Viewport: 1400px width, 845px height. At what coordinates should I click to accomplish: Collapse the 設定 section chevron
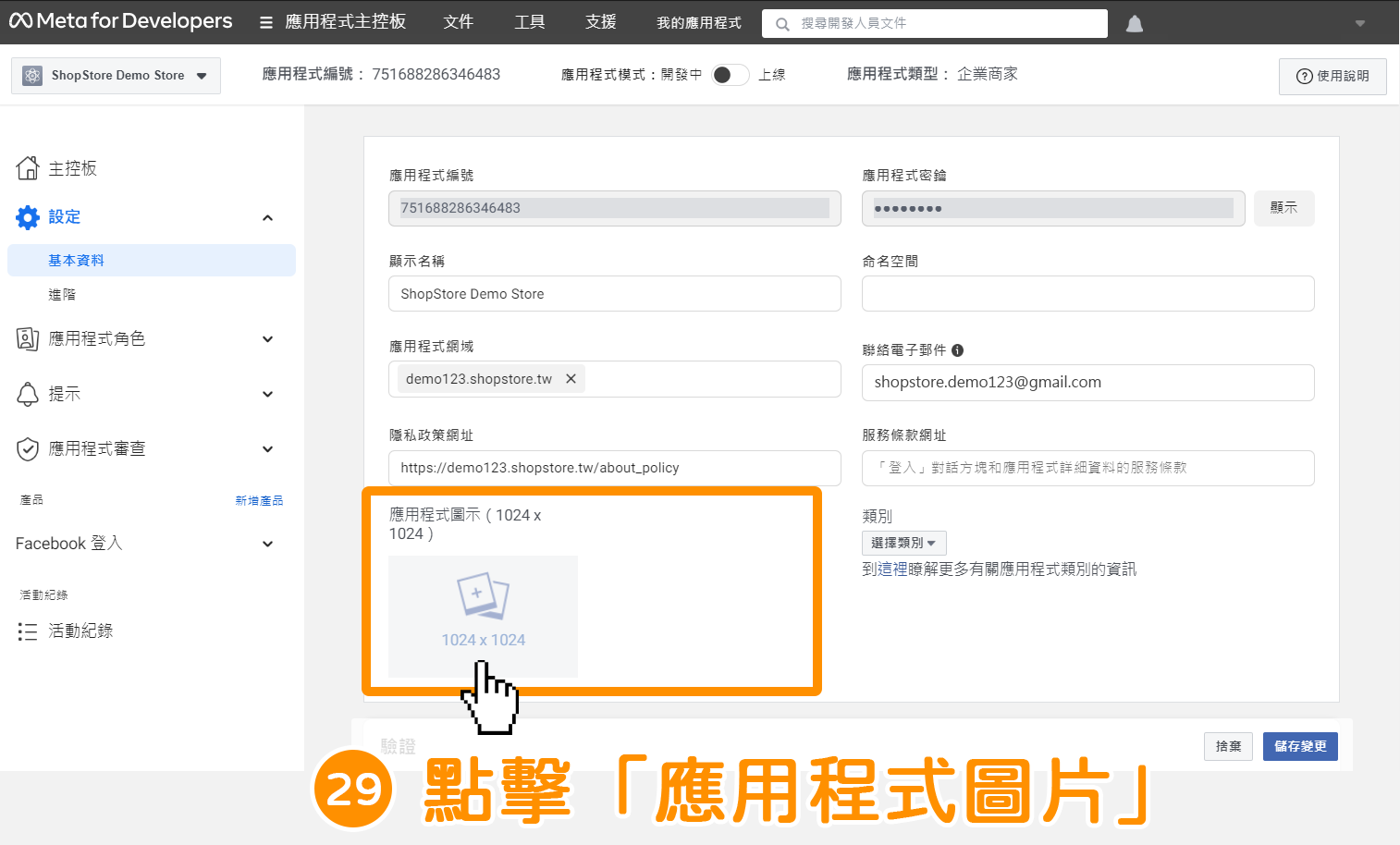click(x=268, y=218)
